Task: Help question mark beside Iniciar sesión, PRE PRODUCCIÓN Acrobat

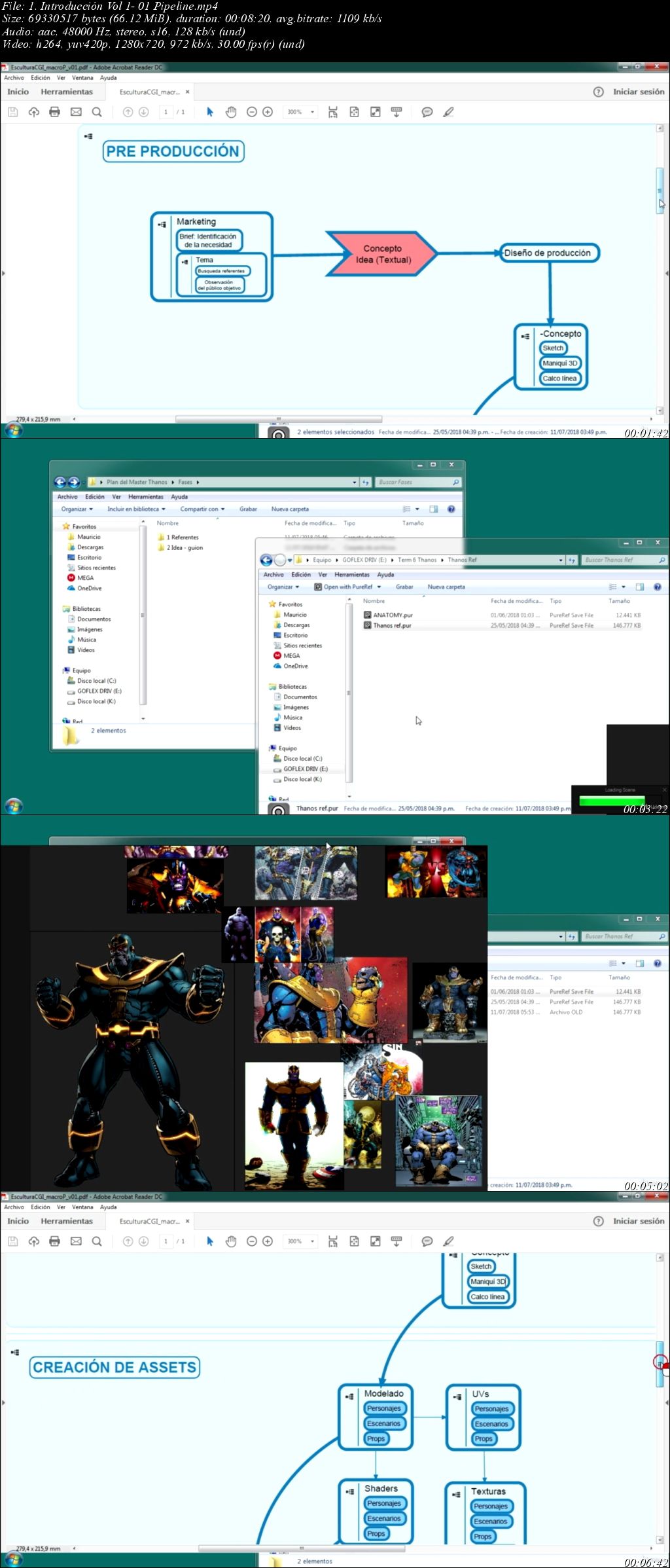Action: (x=599, y=92)
